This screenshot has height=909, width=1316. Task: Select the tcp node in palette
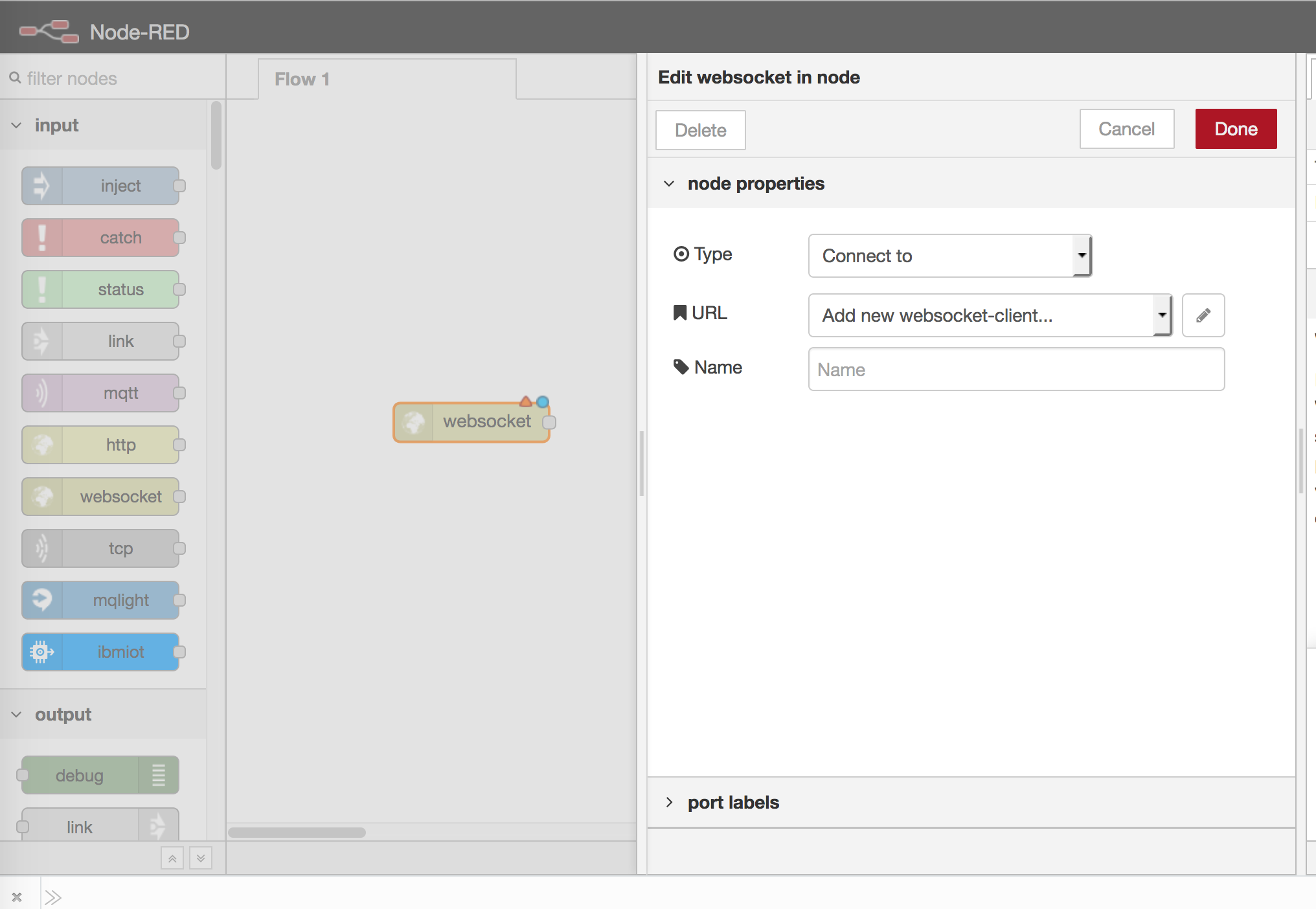100,548
